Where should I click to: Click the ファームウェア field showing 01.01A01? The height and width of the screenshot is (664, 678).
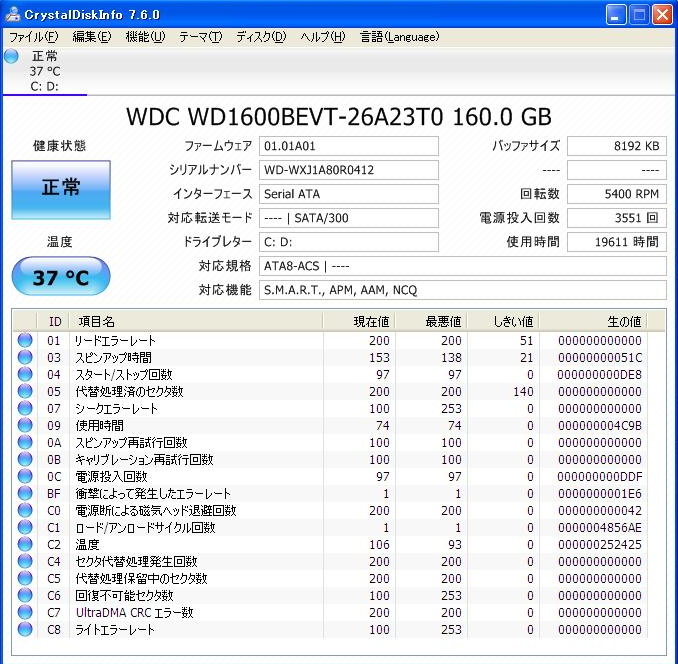(349, 146)
